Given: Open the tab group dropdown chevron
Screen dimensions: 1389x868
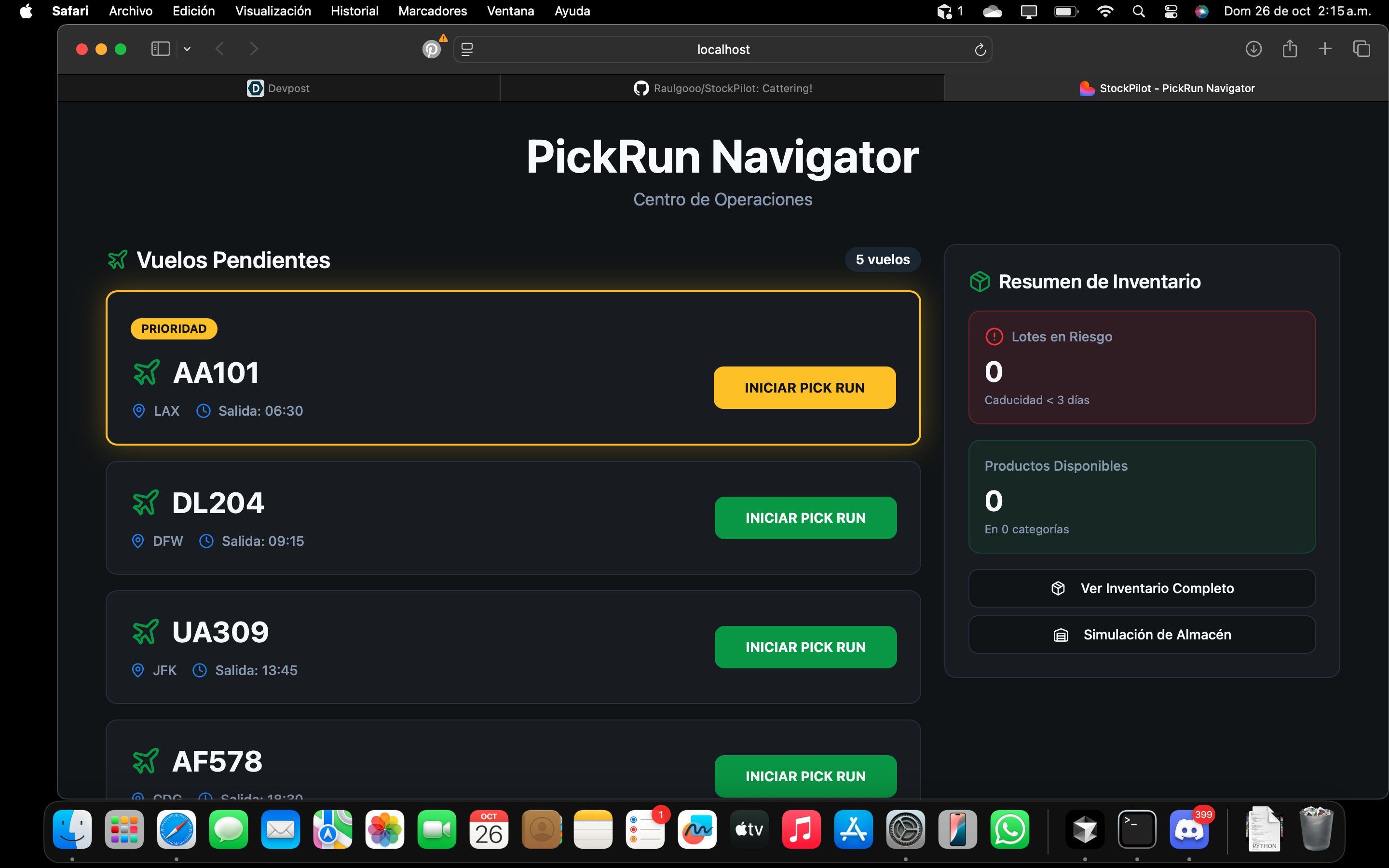Looking at the screenshot, I should [187, 49].
